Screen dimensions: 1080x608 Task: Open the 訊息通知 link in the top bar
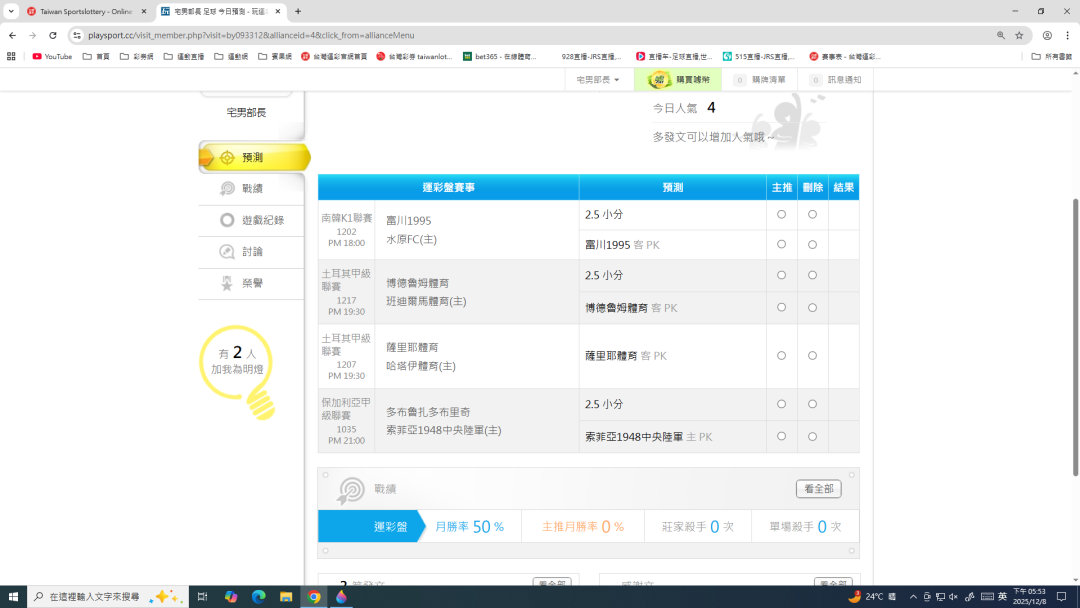tap(835, 79)
